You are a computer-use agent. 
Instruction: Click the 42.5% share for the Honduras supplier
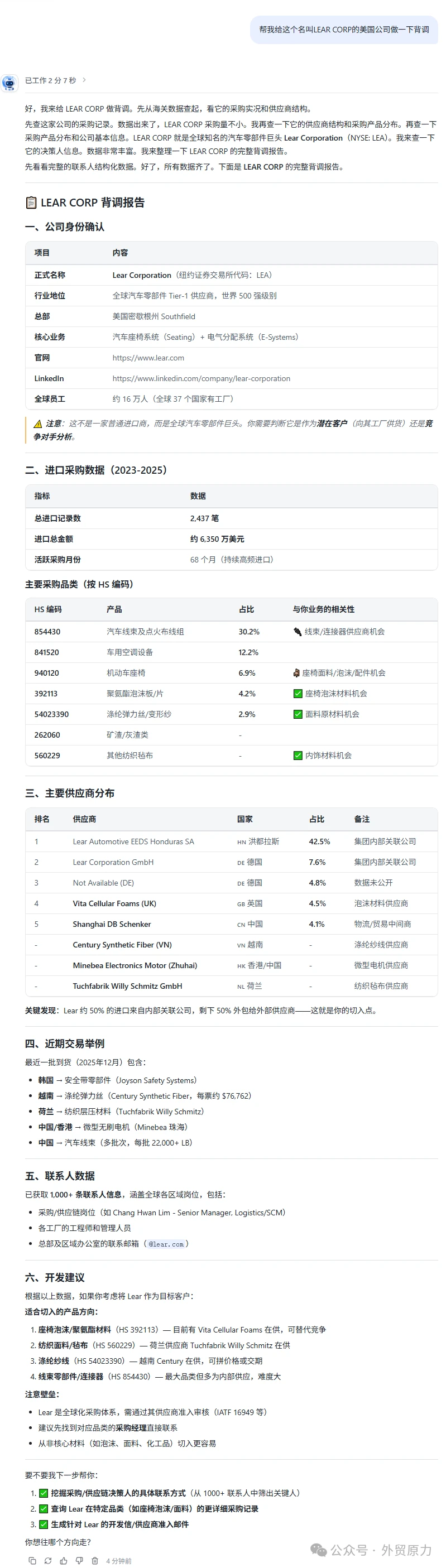click(x=319, y=842)
